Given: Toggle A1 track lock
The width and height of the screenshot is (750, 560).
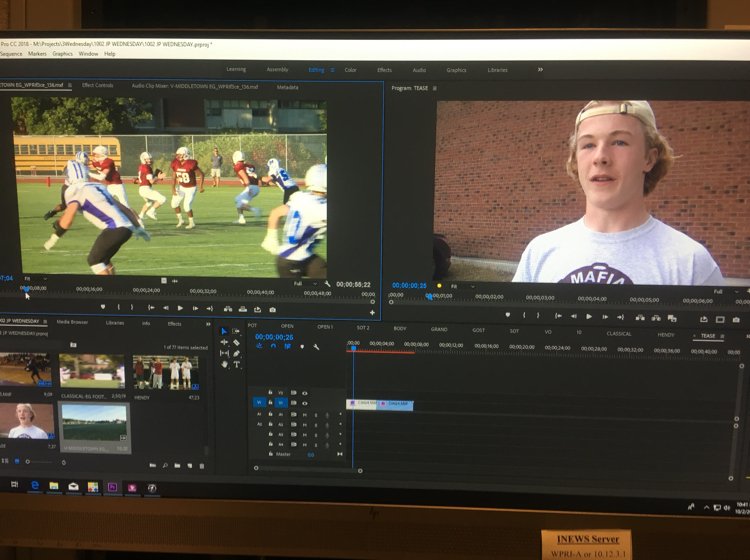Looking at the screenshot, I should click(x=270, y=414).
